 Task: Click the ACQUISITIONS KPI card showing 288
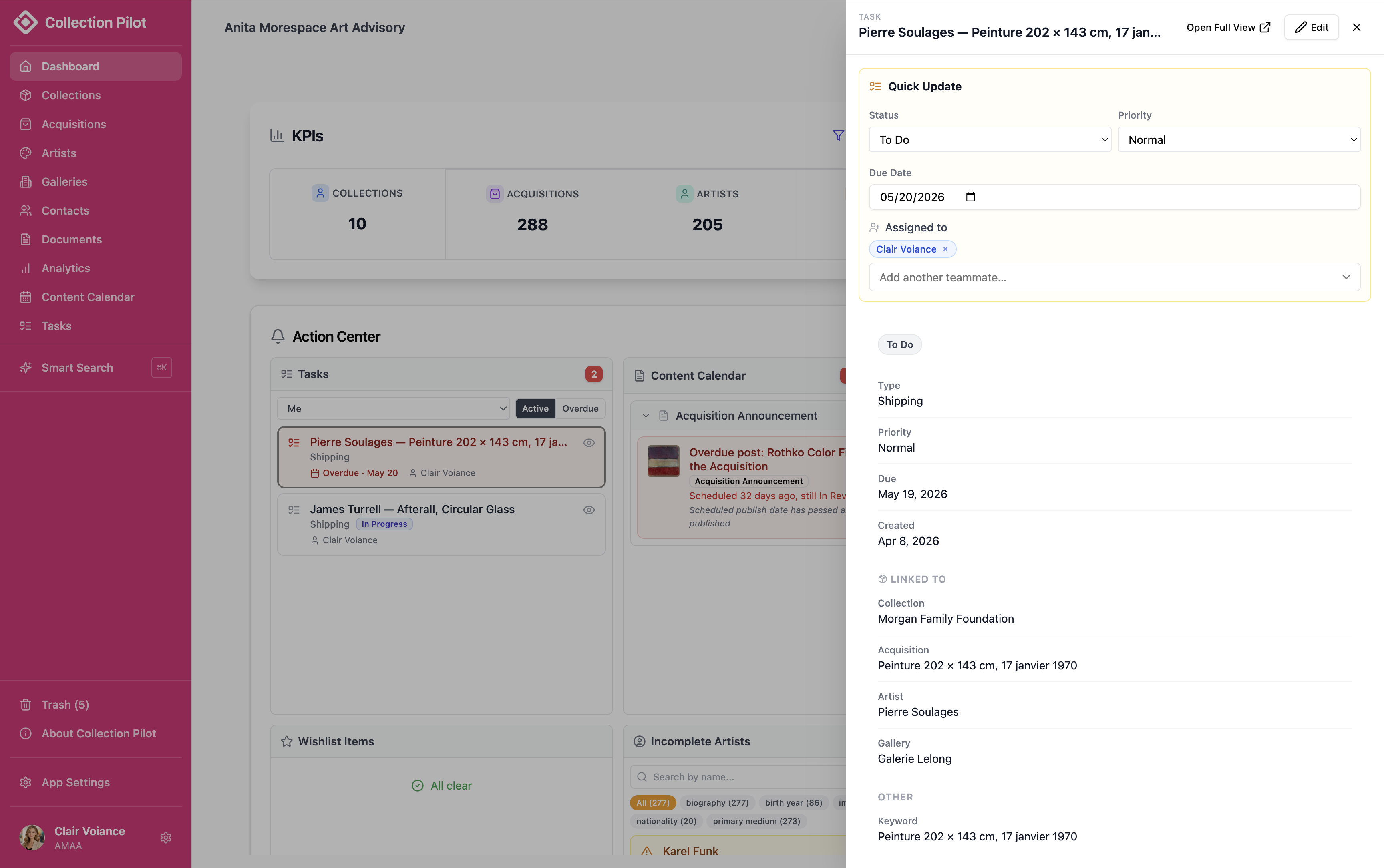point(532,214)
